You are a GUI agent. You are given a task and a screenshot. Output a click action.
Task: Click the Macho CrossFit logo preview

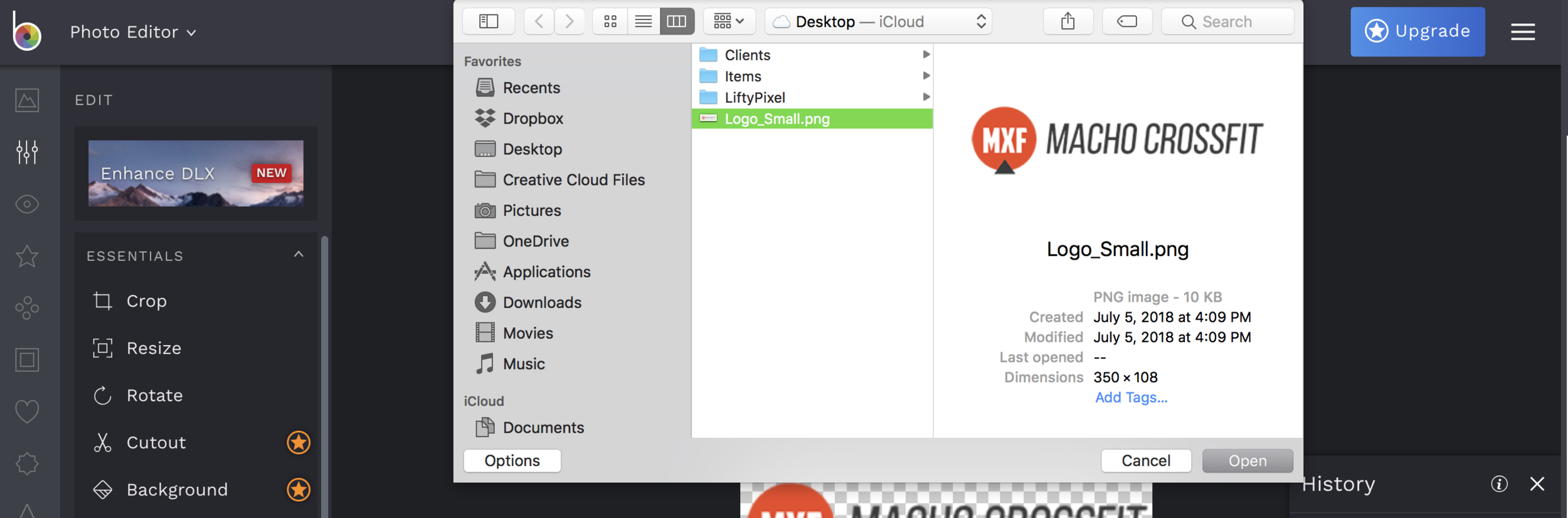tap(1117, 140)
